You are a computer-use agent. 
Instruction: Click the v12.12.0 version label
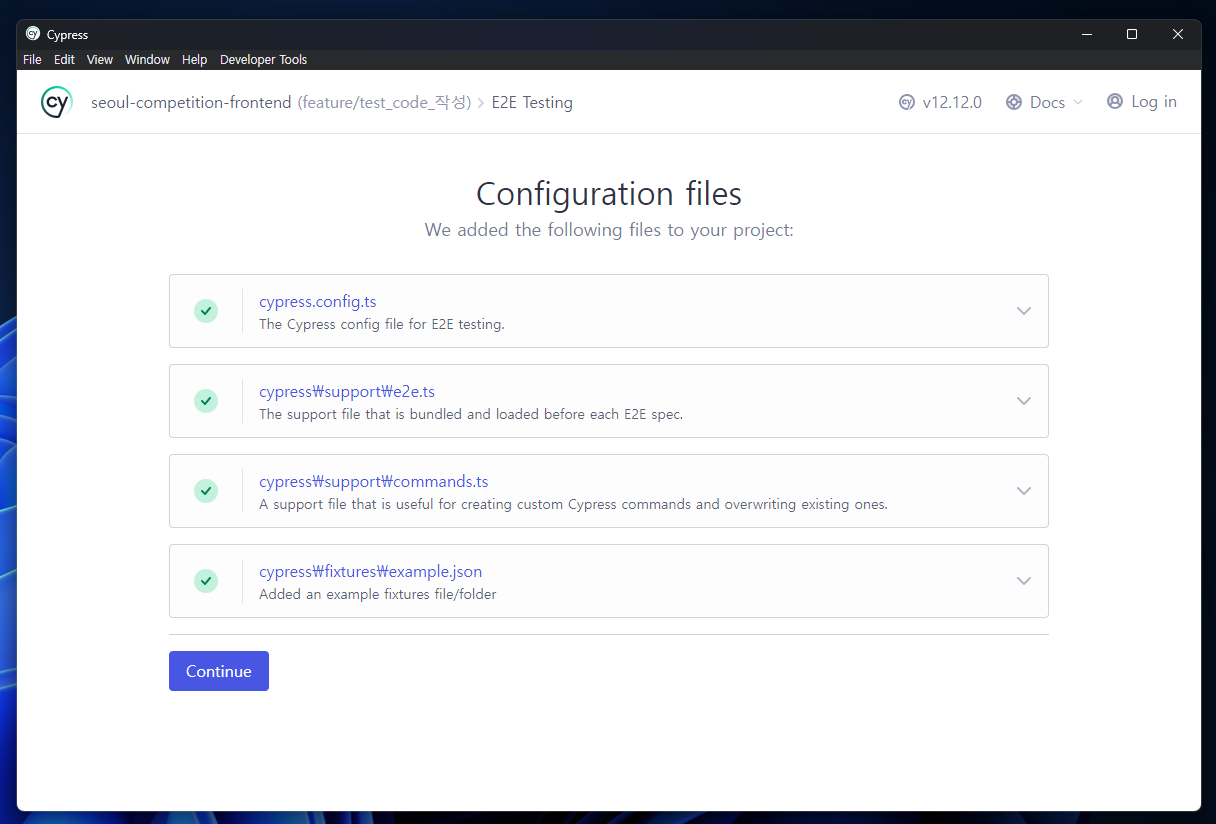952,102
